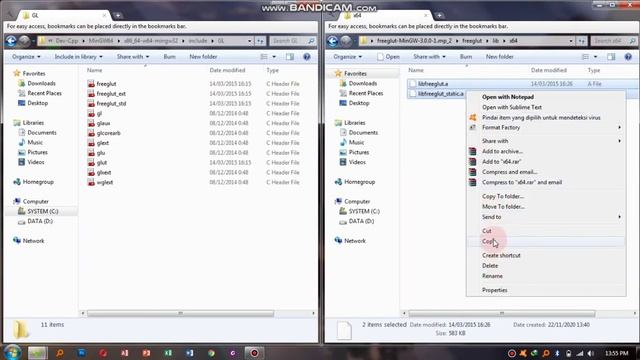Click volume icon in system tray
Screen dimensions: 640x360
[x=591, y=353]
